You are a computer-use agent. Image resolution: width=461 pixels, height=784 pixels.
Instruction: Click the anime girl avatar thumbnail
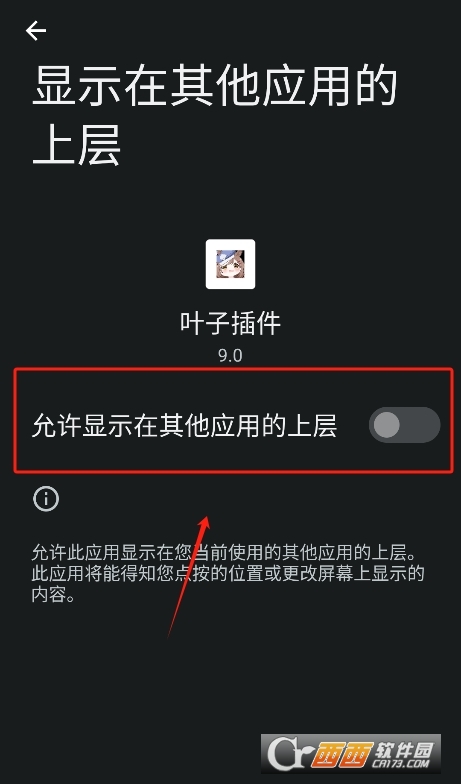point(230,264)
